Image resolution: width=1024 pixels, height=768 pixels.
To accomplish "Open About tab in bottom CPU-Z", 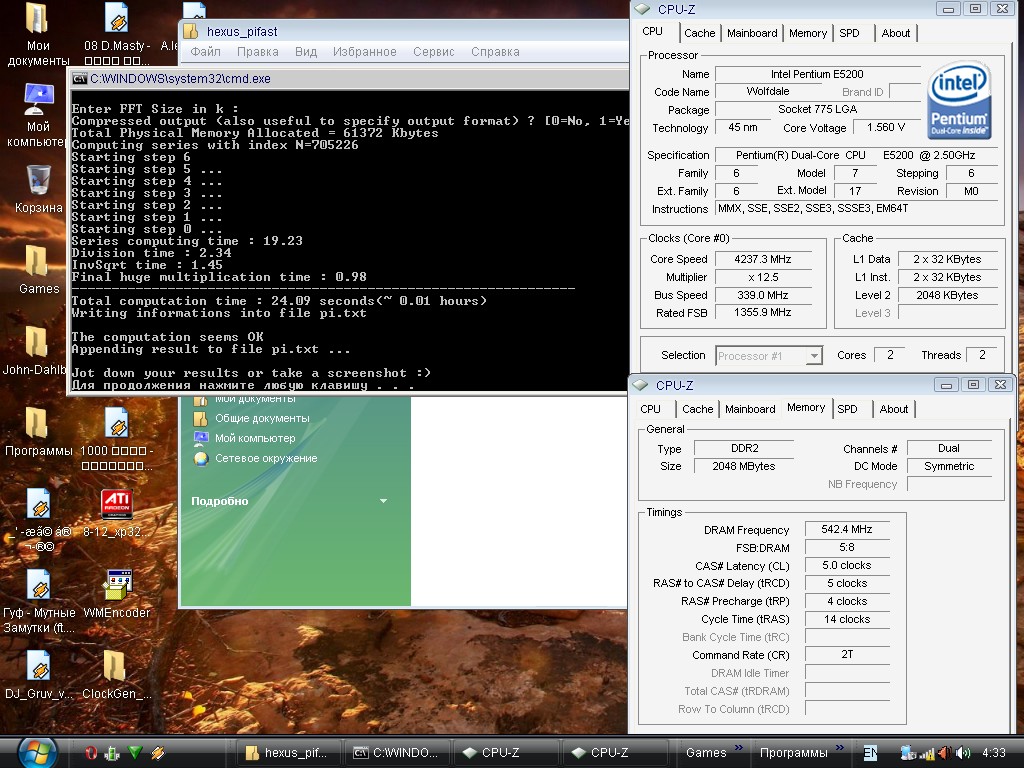I will click(893, 409).
